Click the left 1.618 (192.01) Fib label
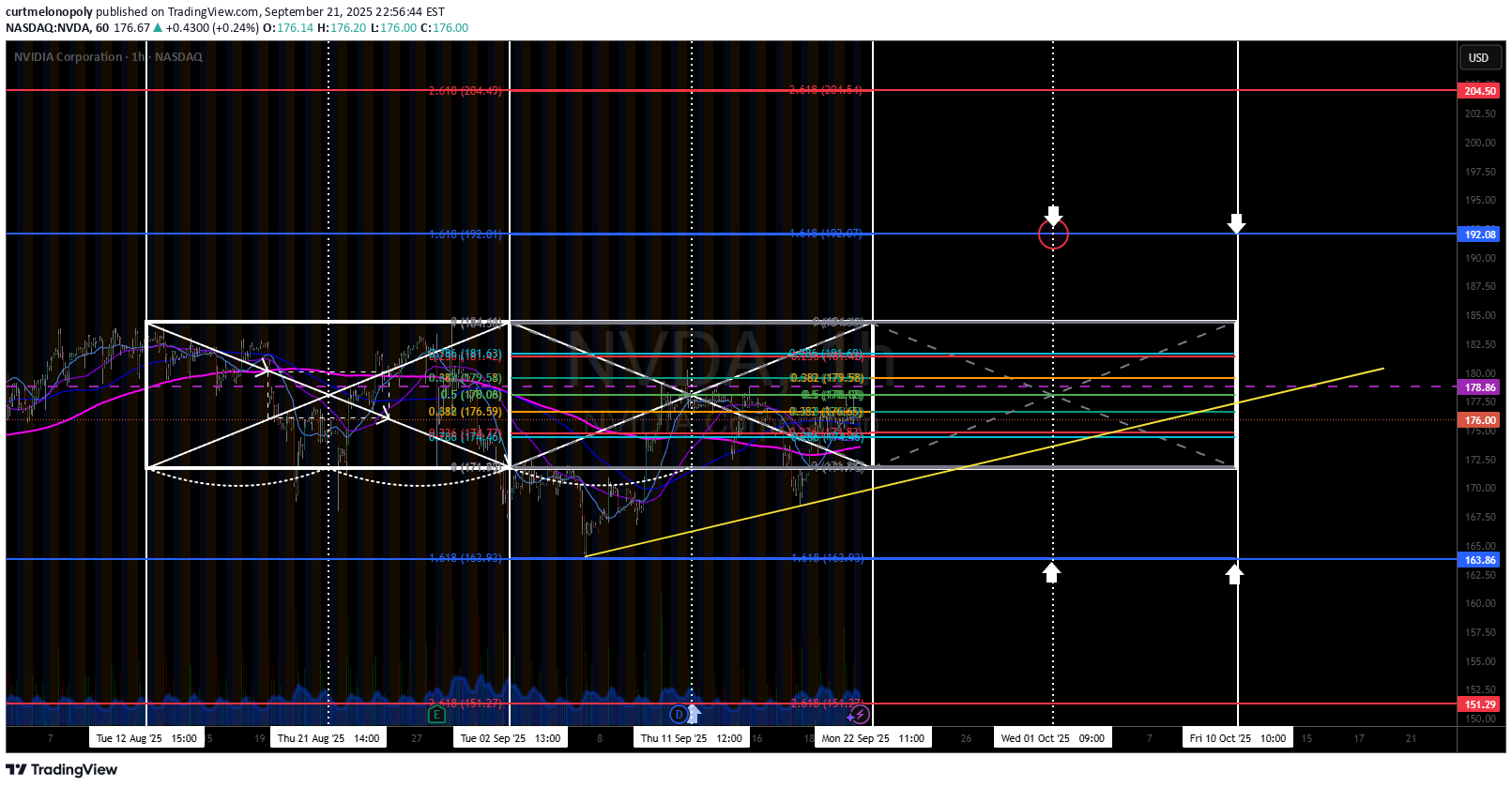Screen dimensions: 1512x787 (465, 235)
